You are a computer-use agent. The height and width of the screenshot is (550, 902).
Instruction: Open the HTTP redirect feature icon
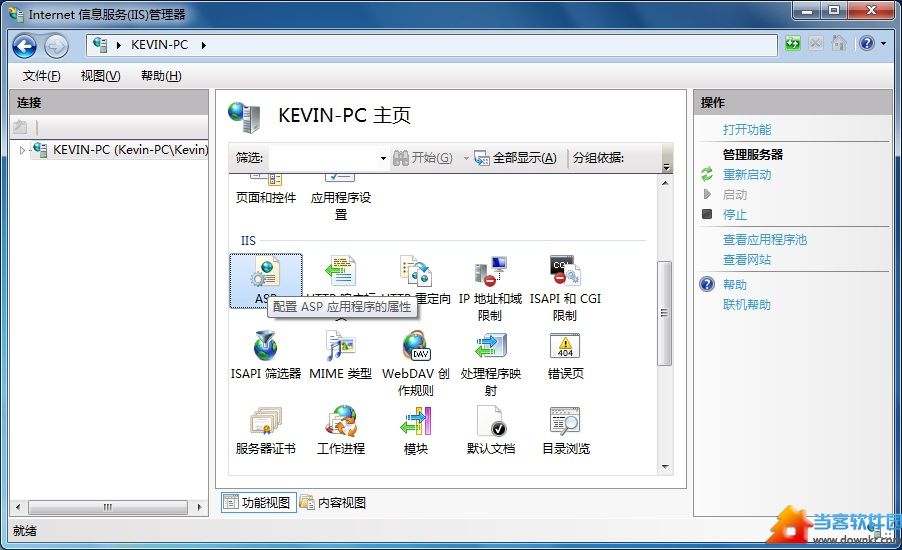pos(416,272)
